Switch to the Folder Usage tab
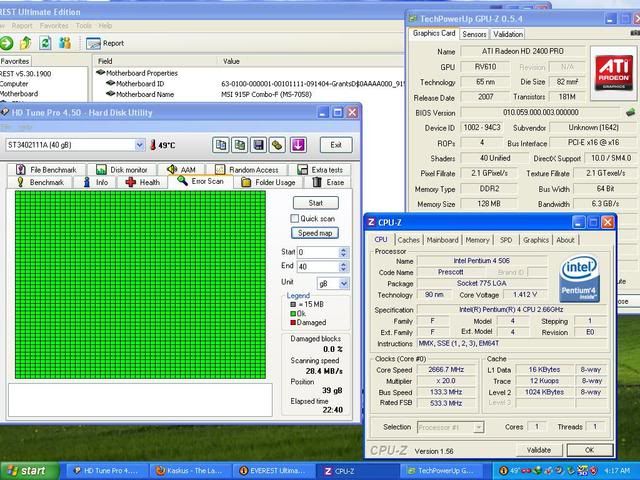This screenshot has width=640, height=480. [x=269, y=182]
